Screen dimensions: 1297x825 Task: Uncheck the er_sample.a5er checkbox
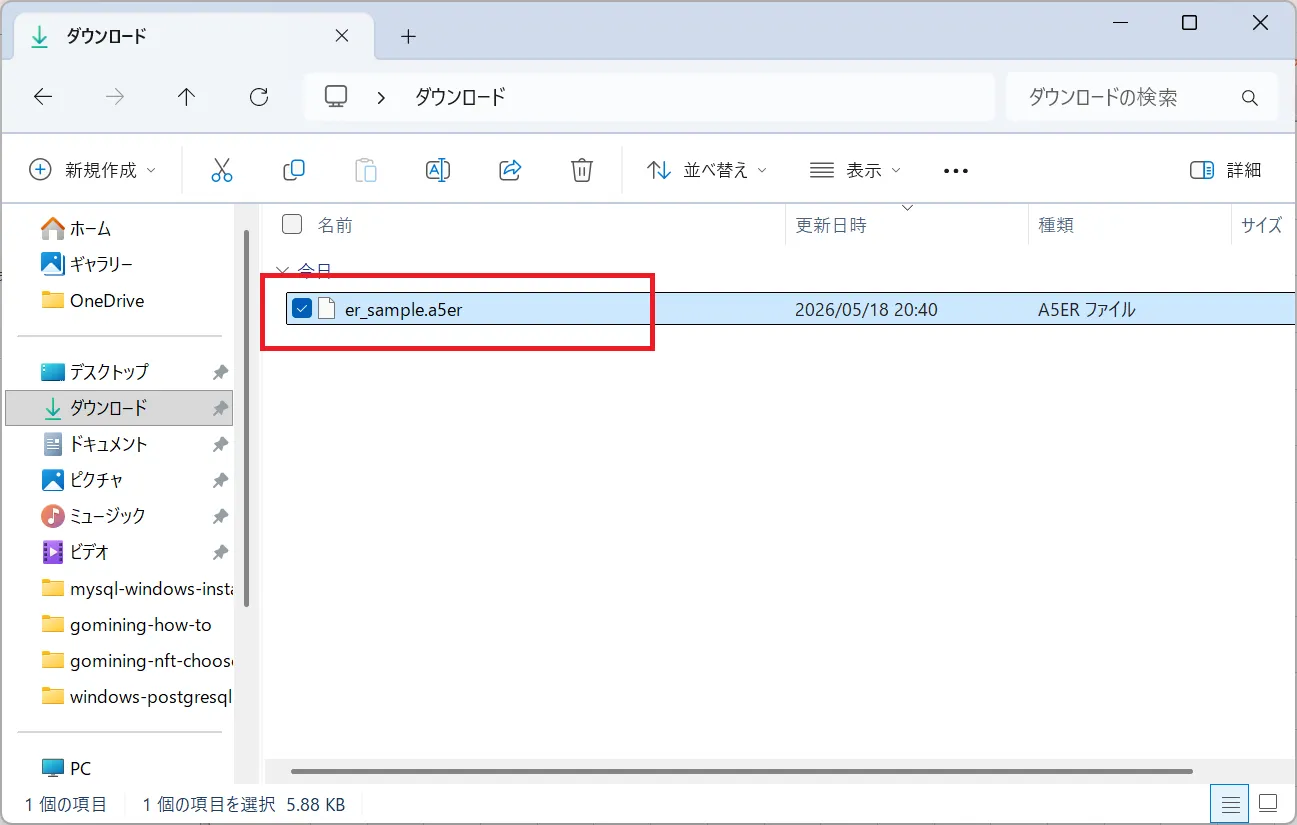coord(302,309)
